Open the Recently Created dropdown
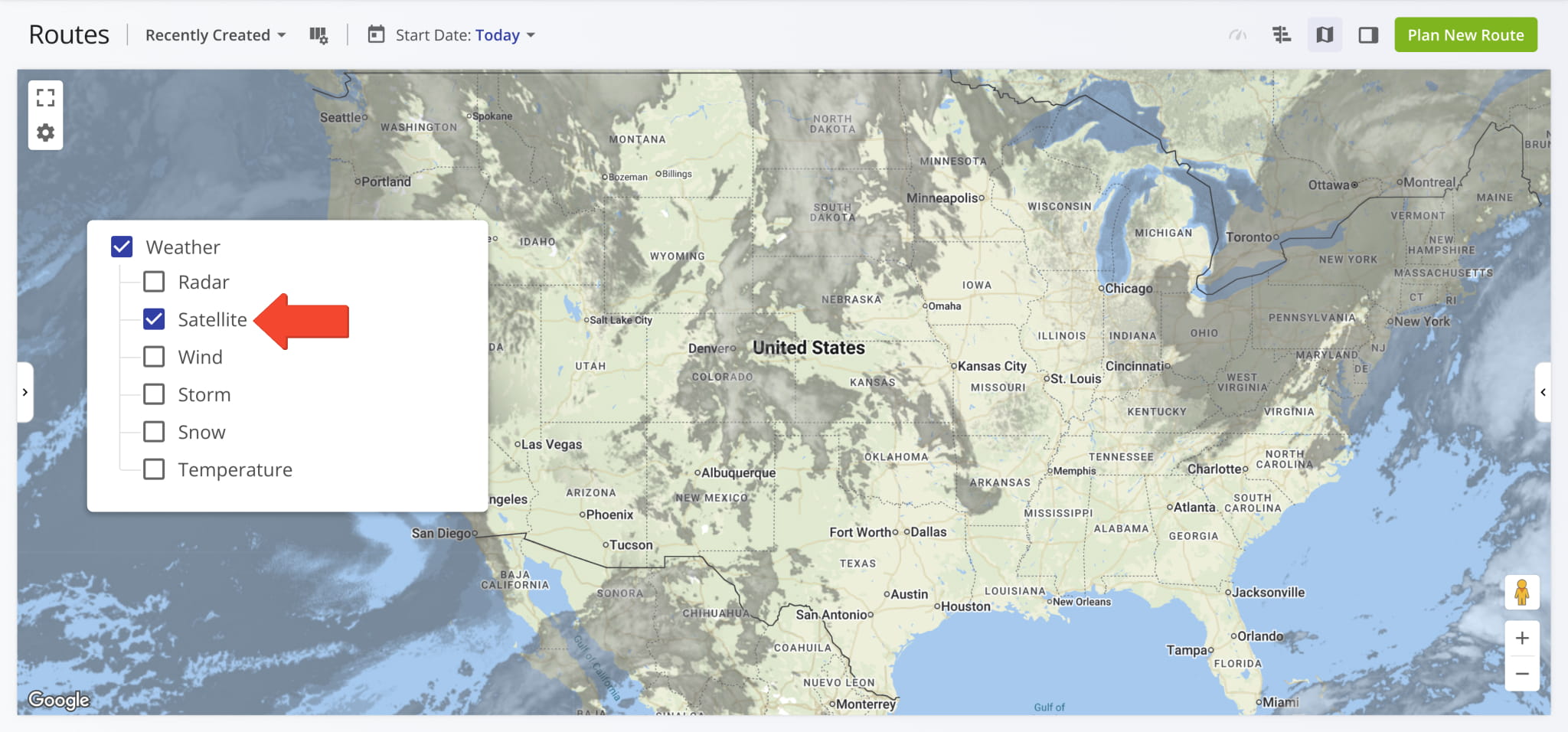Screen dimensions: 1568x732 pos(215,35)
